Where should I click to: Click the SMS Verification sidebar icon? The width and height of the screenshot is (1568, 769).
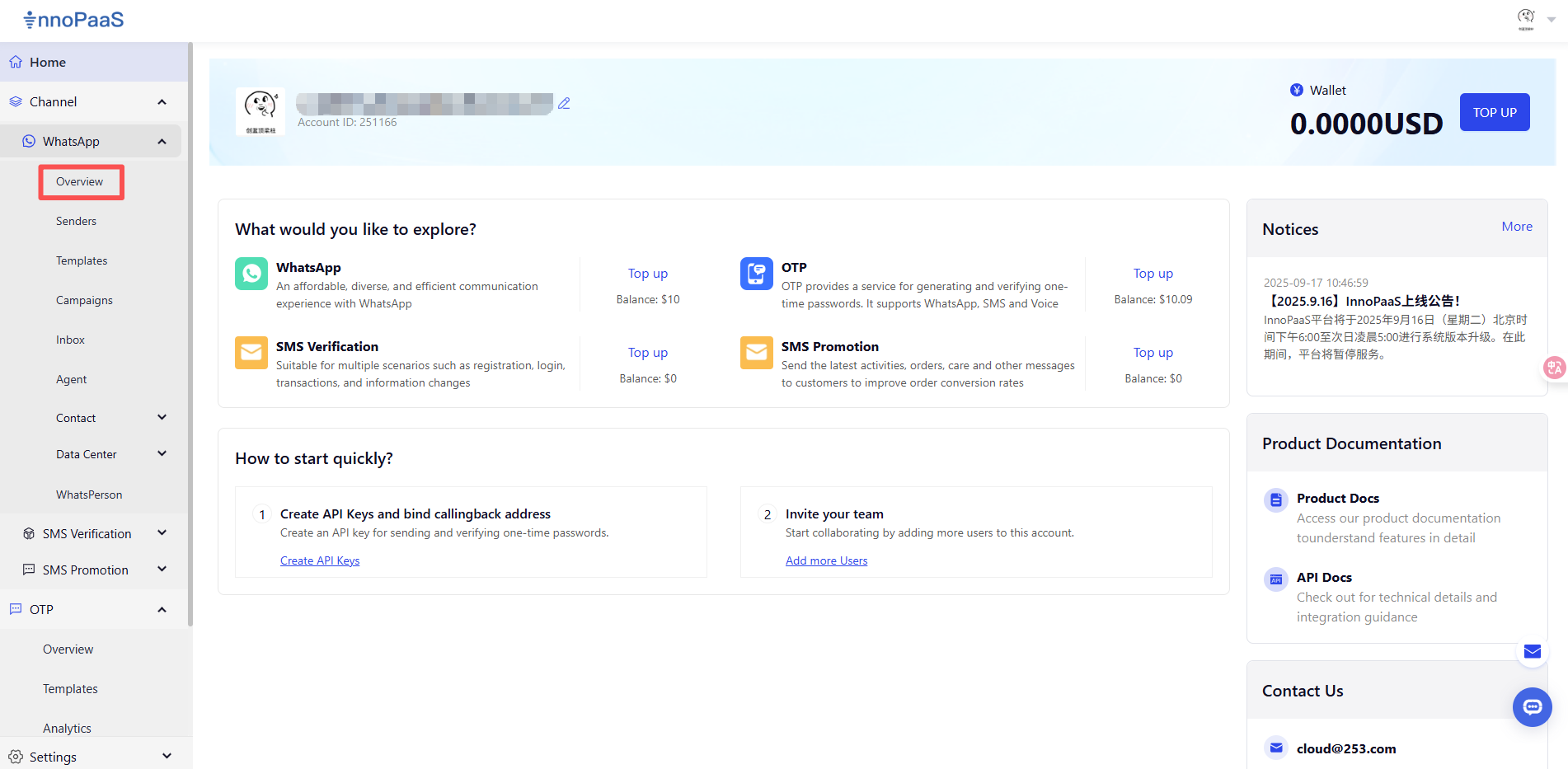click(29, 533)
